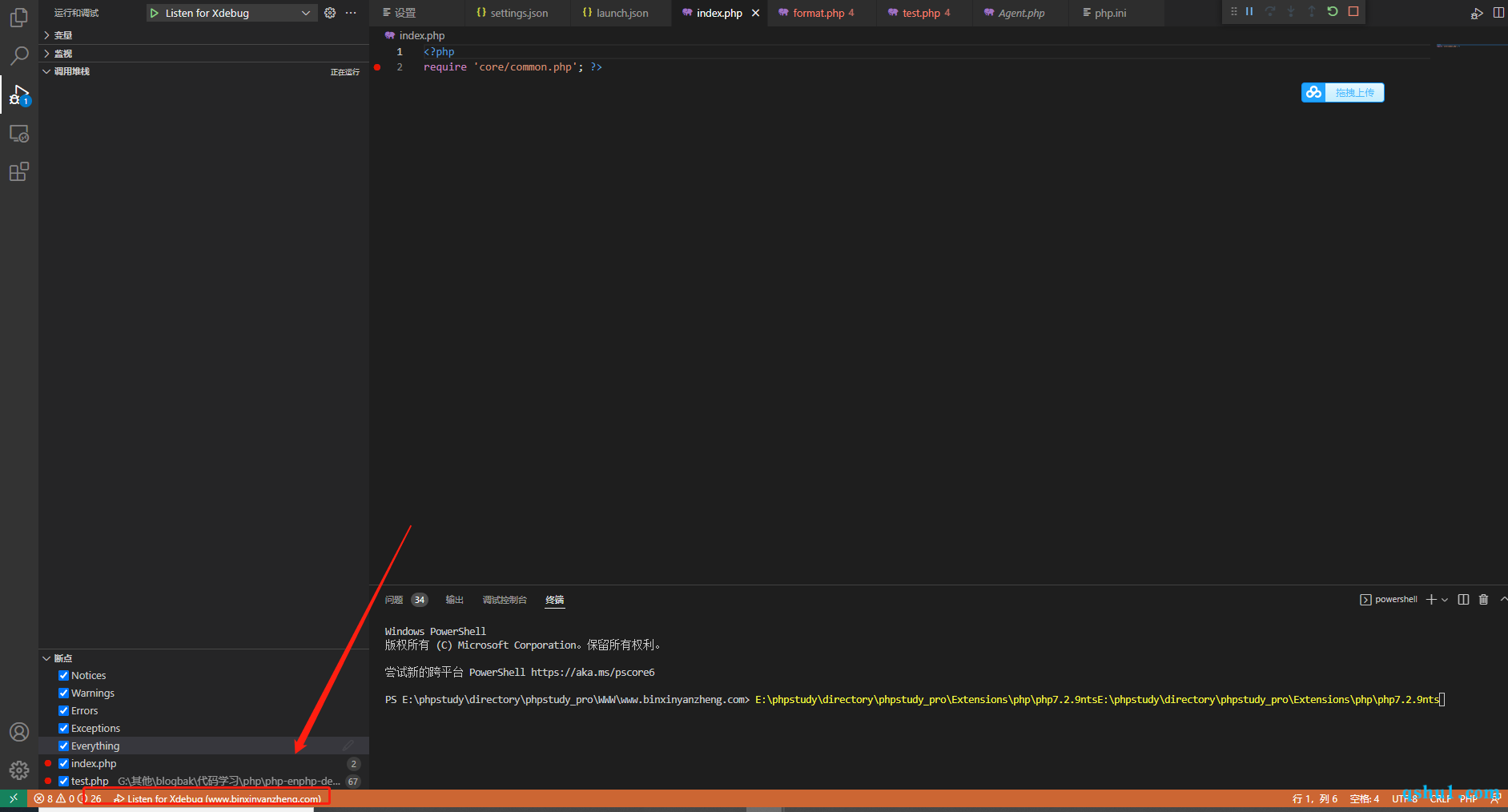The width and height of the screenshot is (1508, 812).
Task: Open the Accounts menu icon
Action: tap(19, 732)
